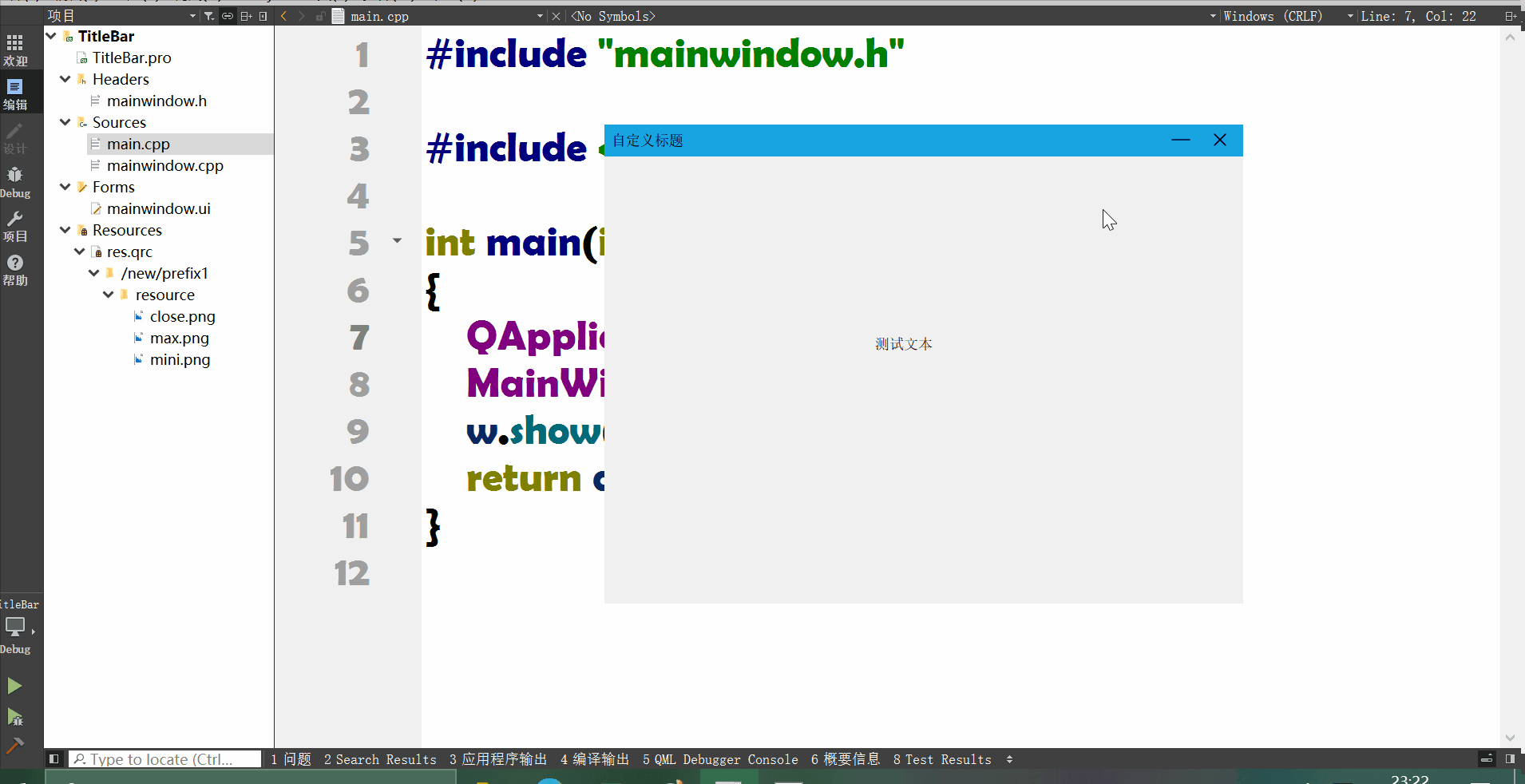Open the Welcome mode in the sidebar
The image size is (1525, 784).
15,49
